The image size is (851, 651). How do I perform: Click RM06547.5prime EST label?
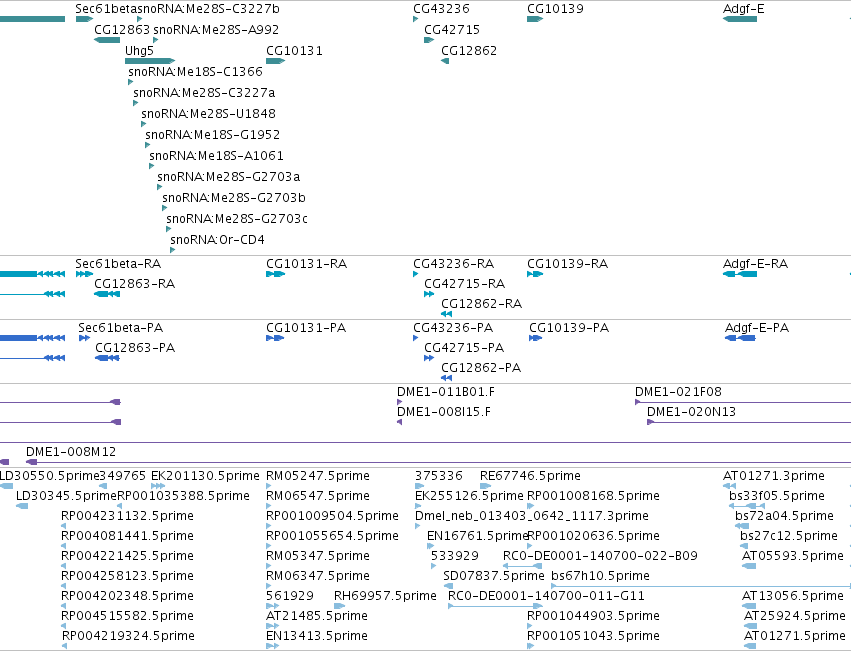[x=318, y=496]
